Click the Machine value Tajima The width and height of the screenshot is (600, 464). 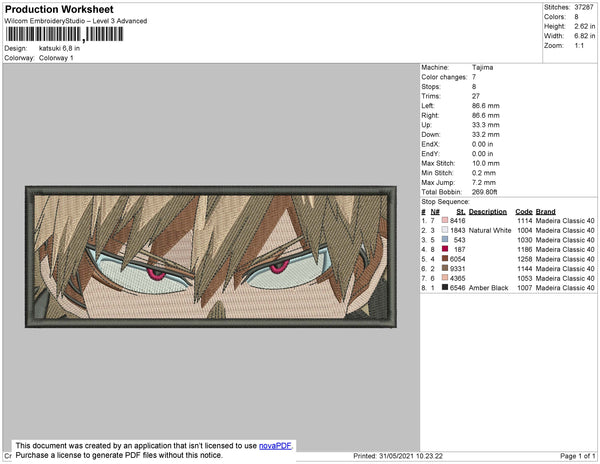482,67
